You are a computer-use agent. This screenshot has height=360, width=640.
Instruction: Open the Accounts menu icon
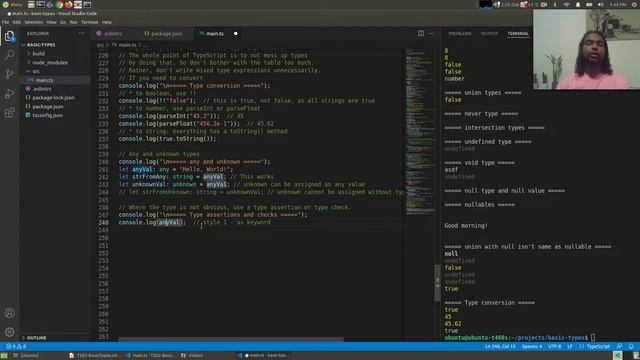[9, 313]
